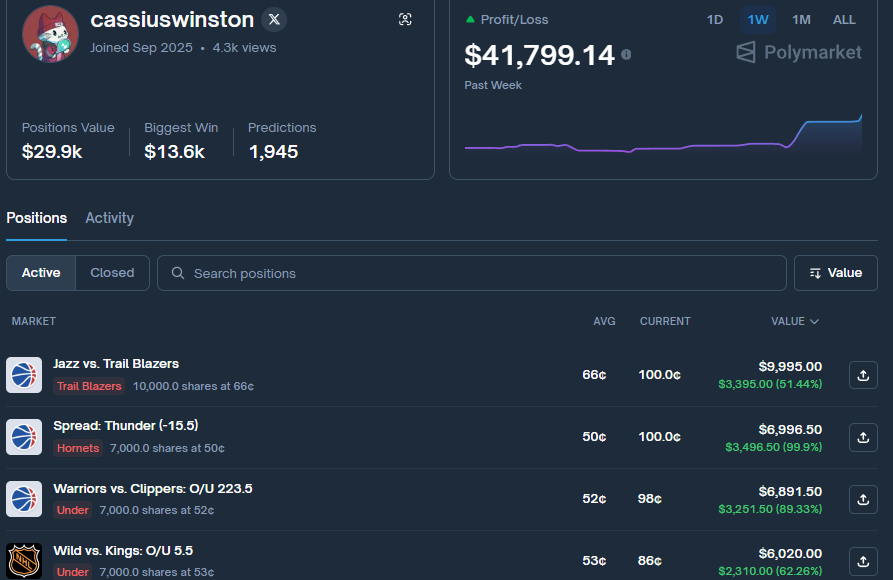Open the Jazz vs. Trail Blazers market
This screenshot has width=893, height=580.
pyautogui.click(x=116, y=363)
